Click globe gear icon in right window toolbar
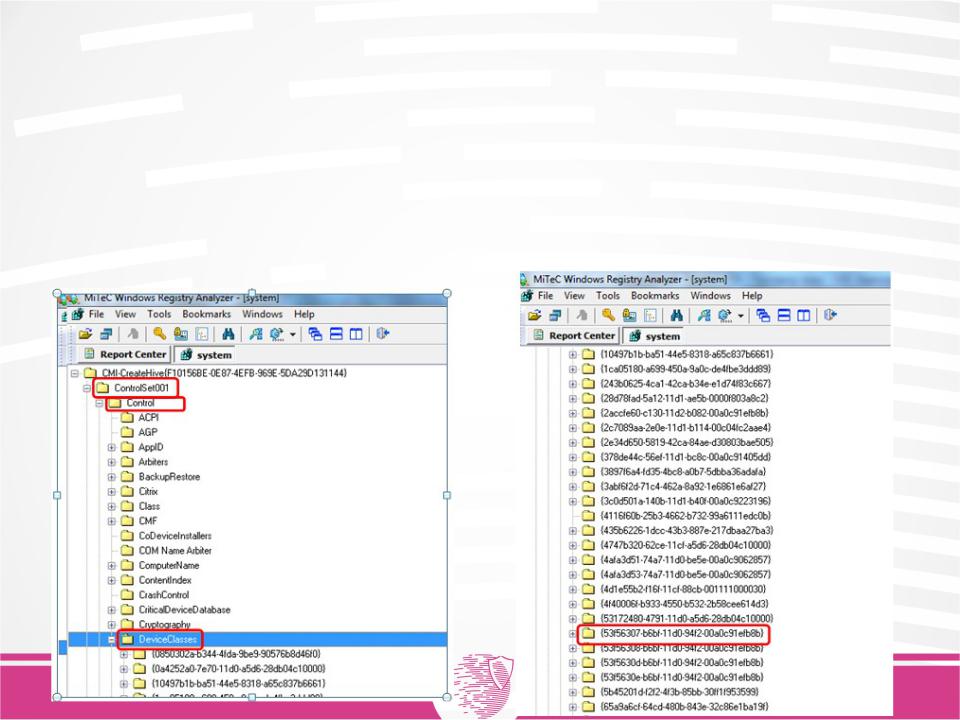This screenshot has width=960, height=720. pos(725,315)
